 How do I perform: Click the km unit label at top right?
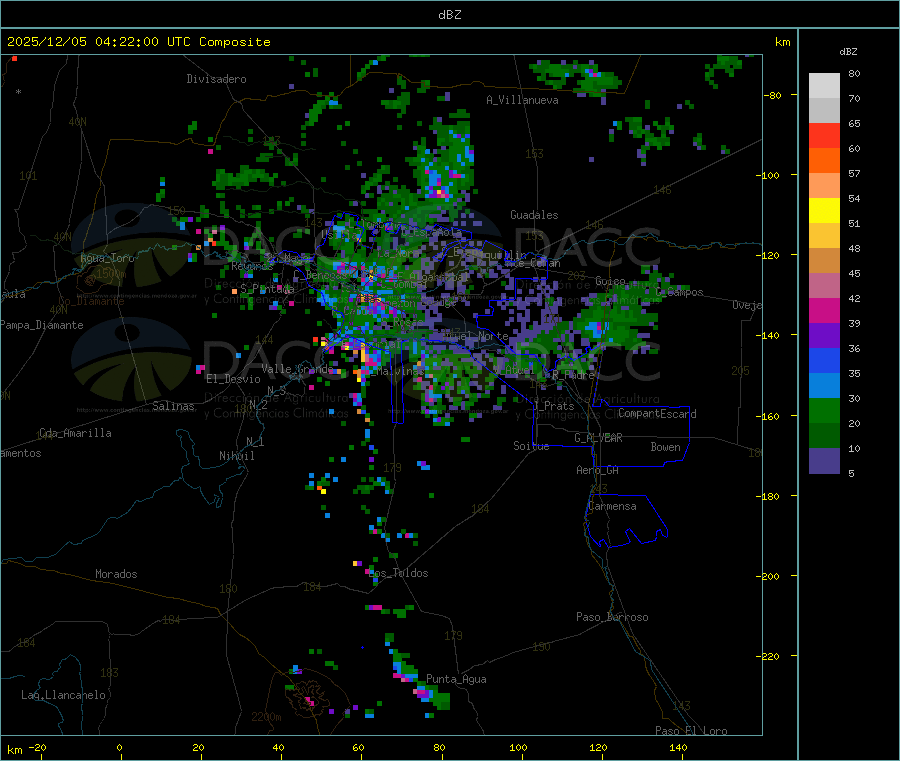pos(782,42)
